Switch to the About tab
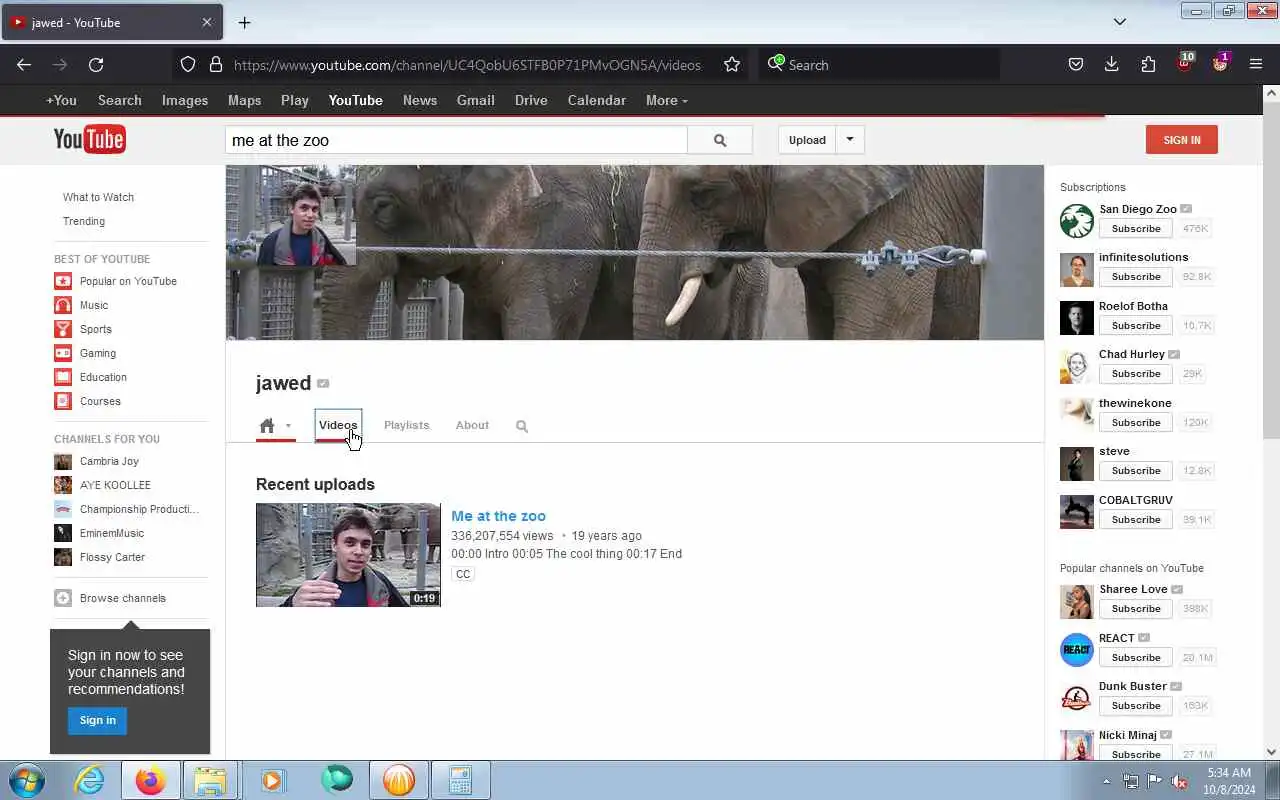Screen dimensions: 1280x800 [472, 425]
